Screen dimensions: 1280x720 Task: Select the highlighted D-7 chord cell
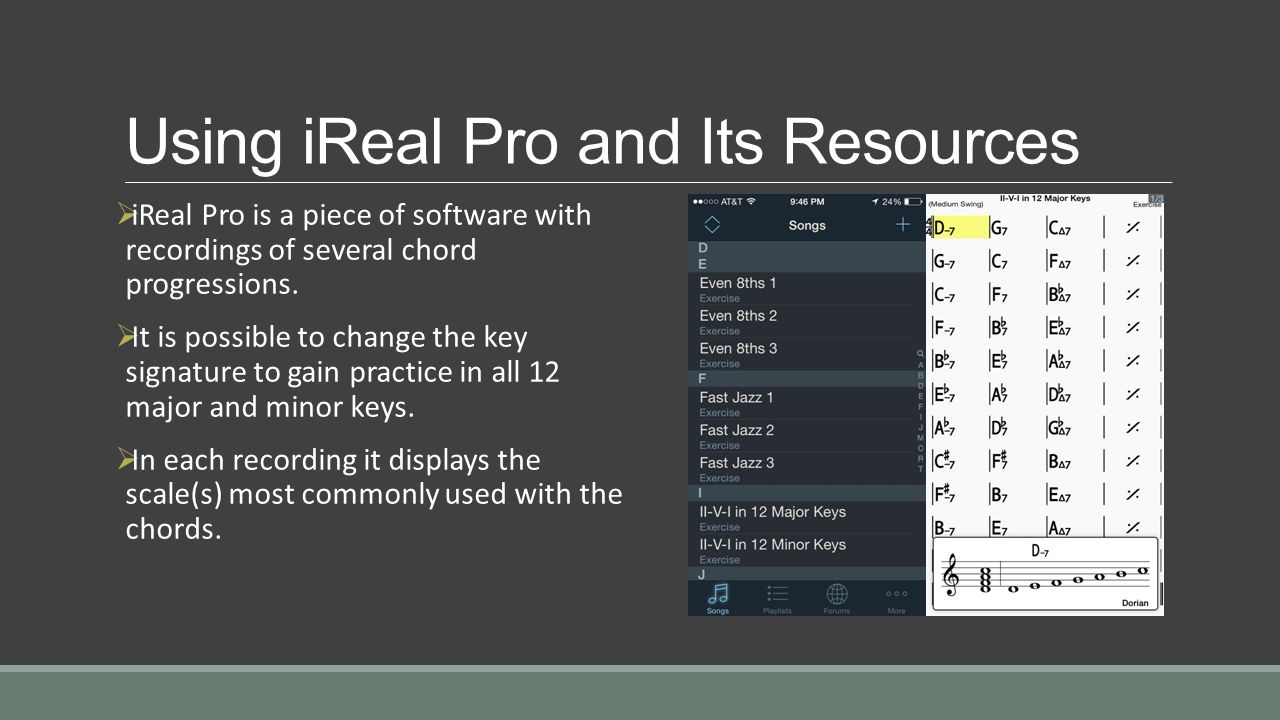[960, 228]
